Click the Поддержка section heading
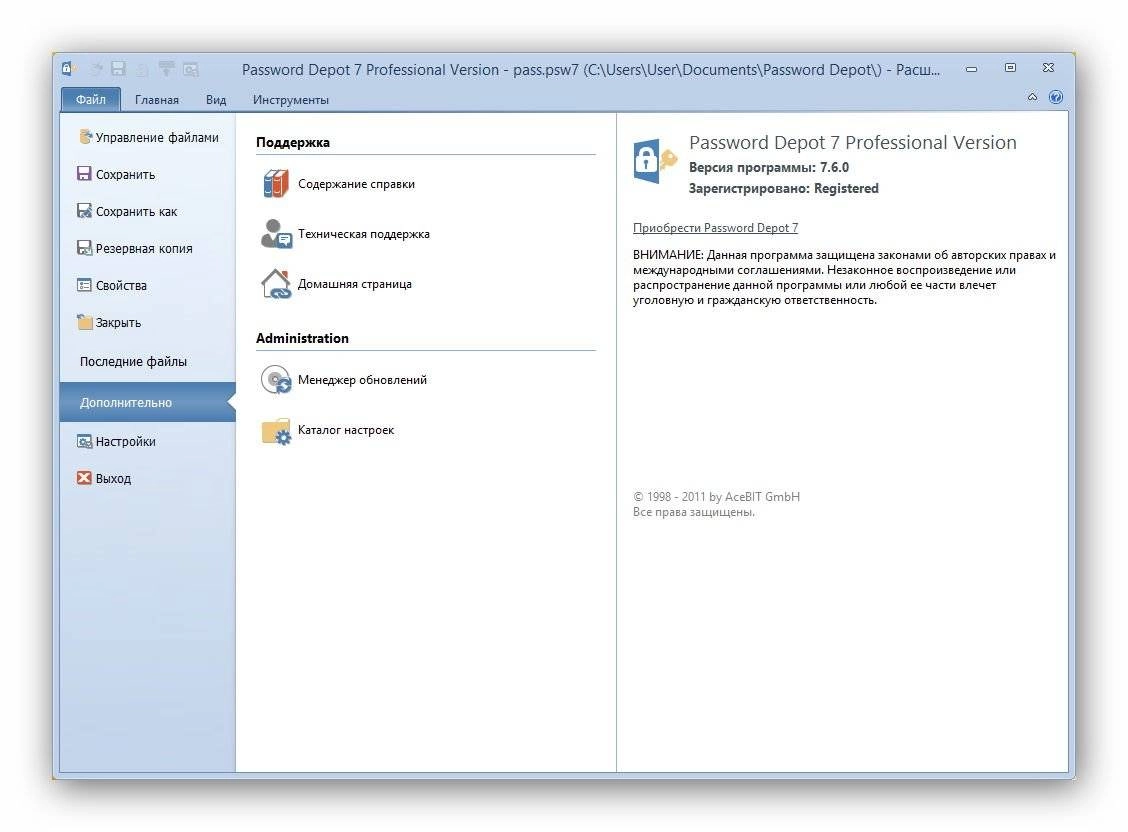The image size is (1128, 832). (x=293, y=142)
